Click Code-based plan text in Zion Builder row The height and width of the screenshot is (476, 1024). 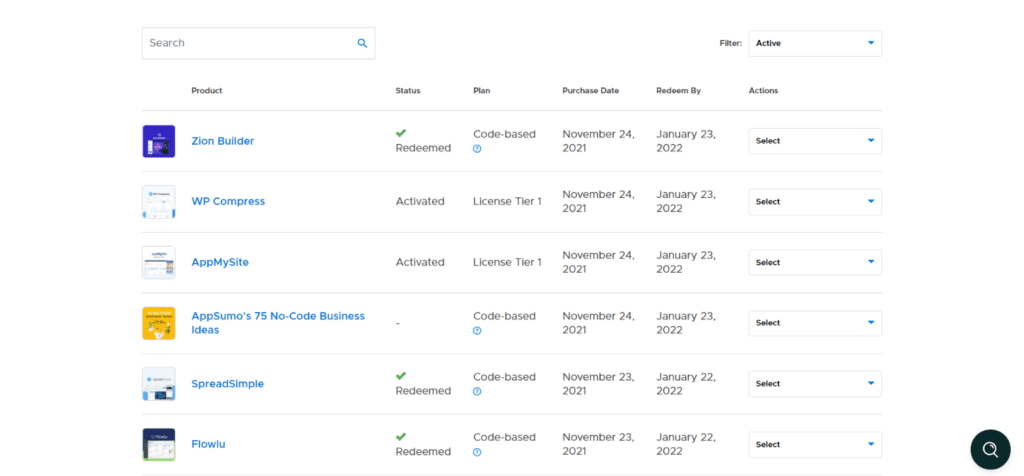pyautogui.click(x=504, y=134)
